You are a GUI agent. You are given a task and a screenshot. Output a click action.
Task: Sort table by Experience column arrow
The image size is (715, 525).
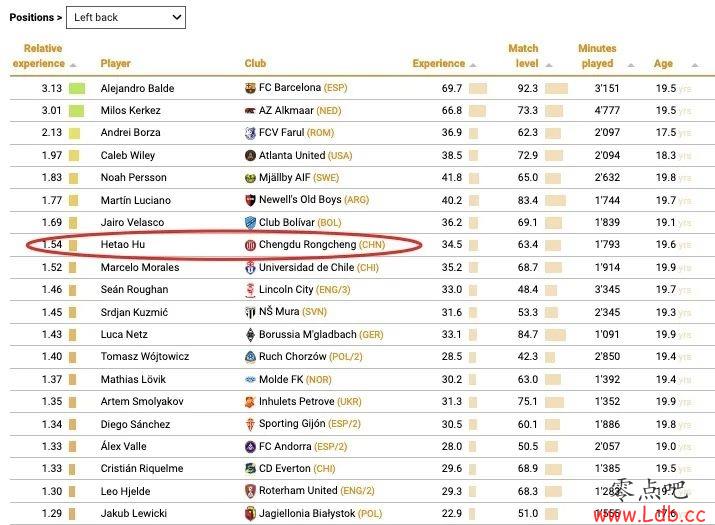tap(473, 65)
